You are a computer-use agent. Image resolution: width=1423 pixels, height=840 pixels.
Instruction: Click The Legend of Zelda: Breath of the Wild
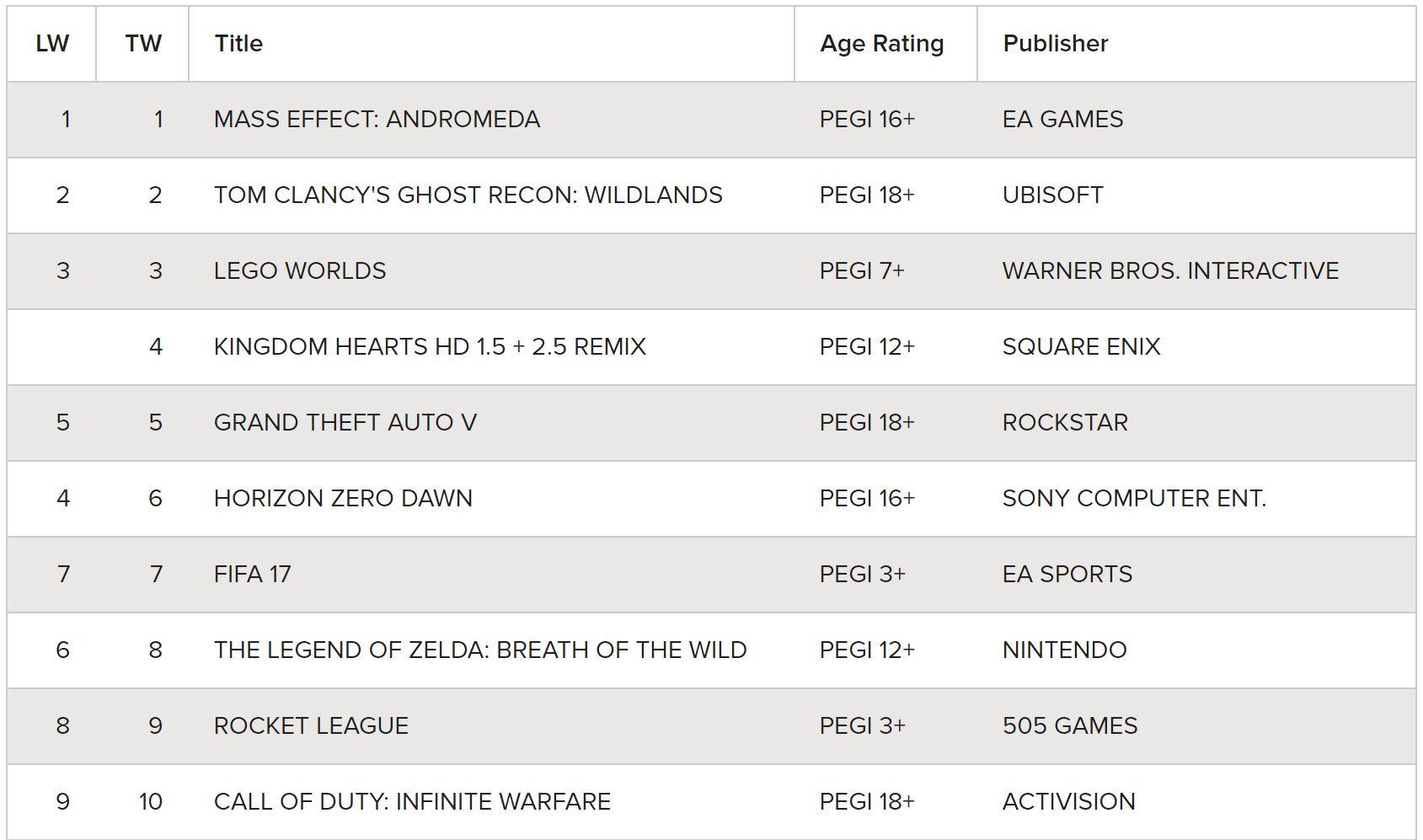(x=480, y=650)
